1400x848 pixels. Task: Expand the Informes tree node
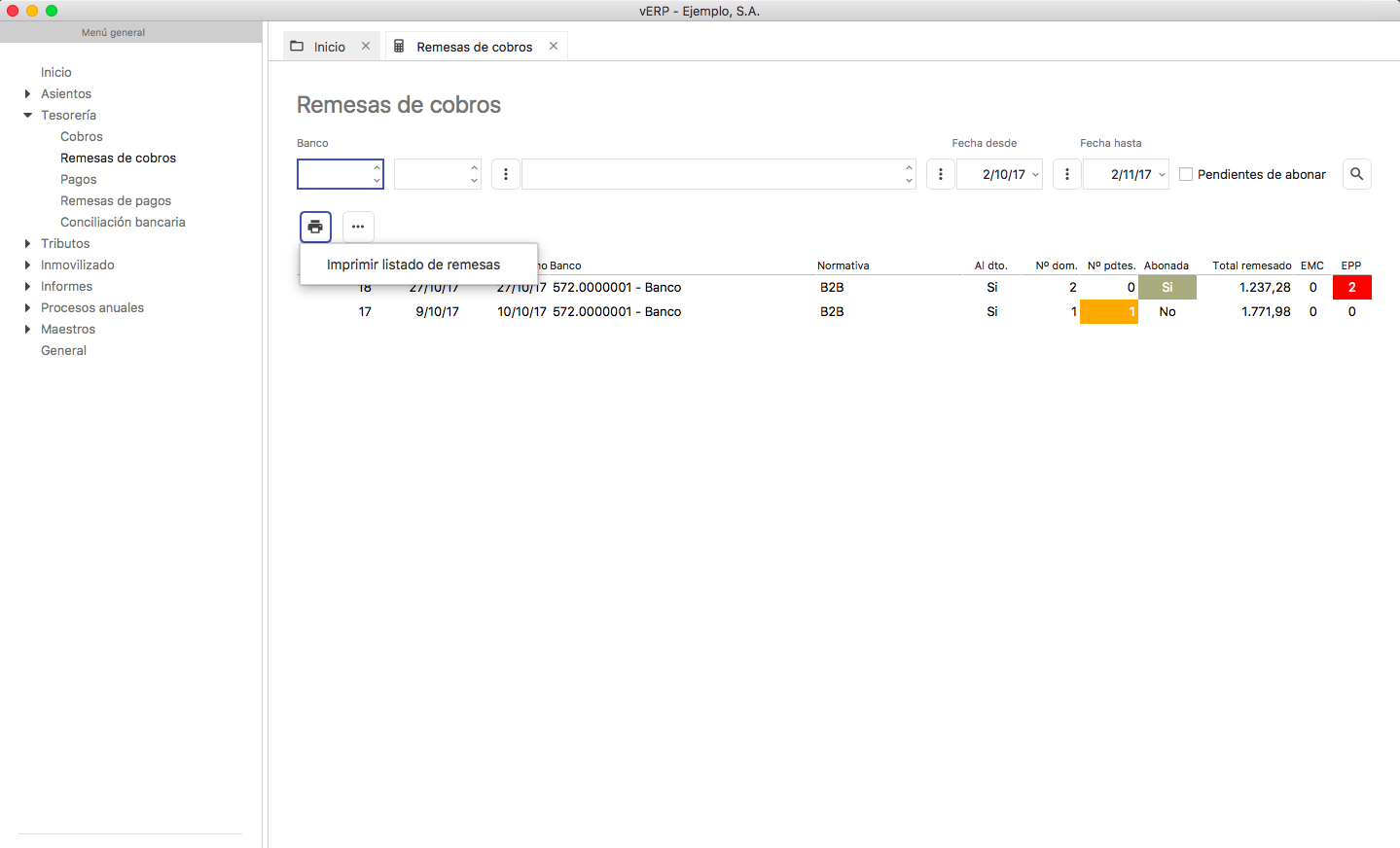pos(27,287)
